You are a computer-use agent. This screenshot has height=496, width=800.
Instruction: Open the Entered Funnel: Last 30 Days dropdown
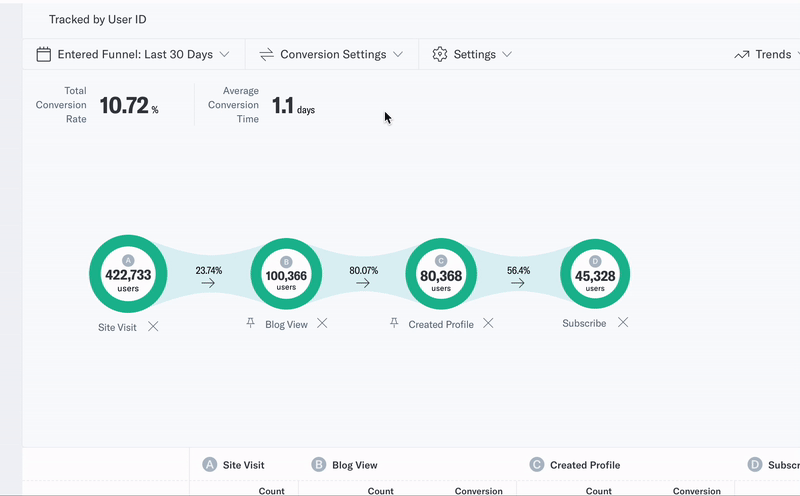coord(133,55)
